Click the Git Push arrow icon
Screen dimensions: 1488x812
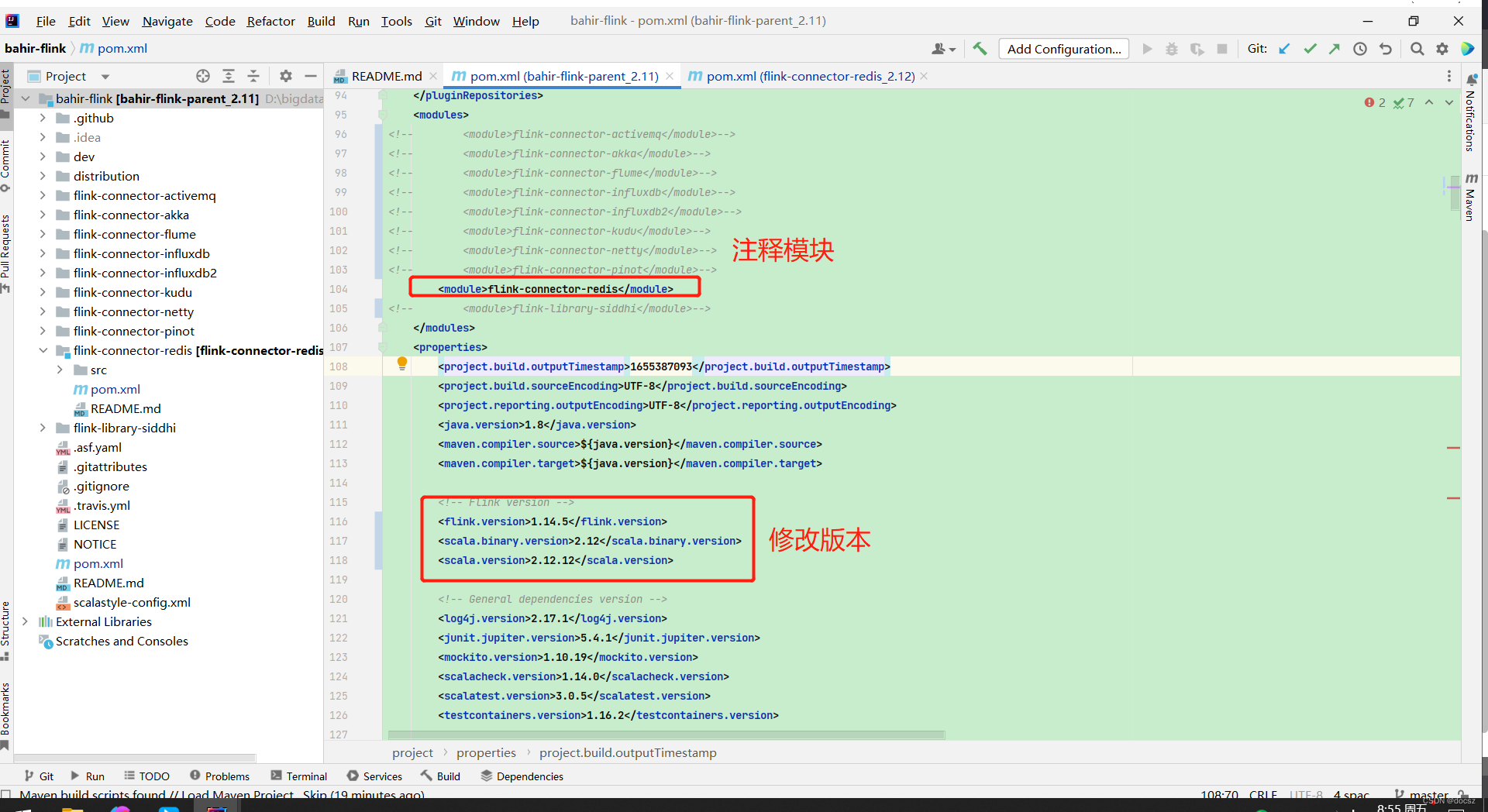(x=1335, y=49)
